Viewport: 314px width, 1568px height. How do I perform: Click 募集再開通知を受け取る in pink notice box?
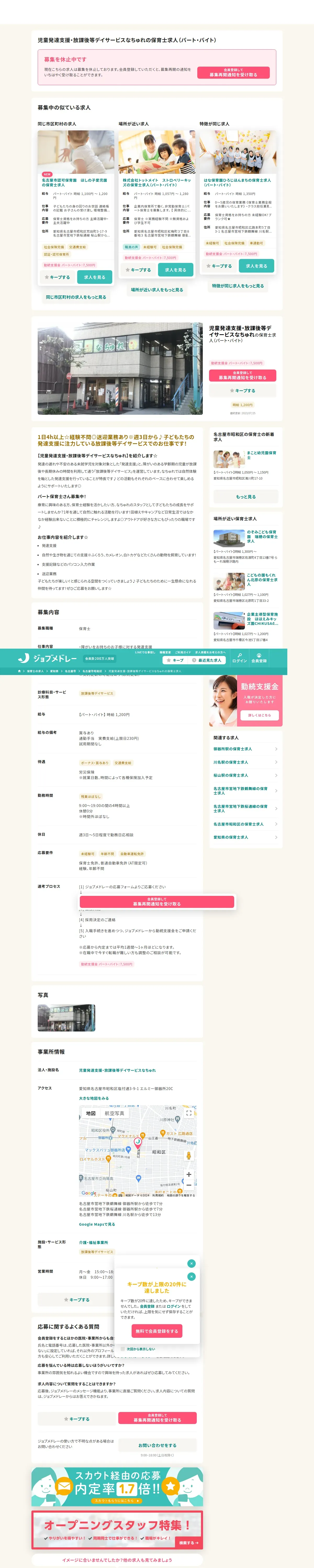(233, 72)
